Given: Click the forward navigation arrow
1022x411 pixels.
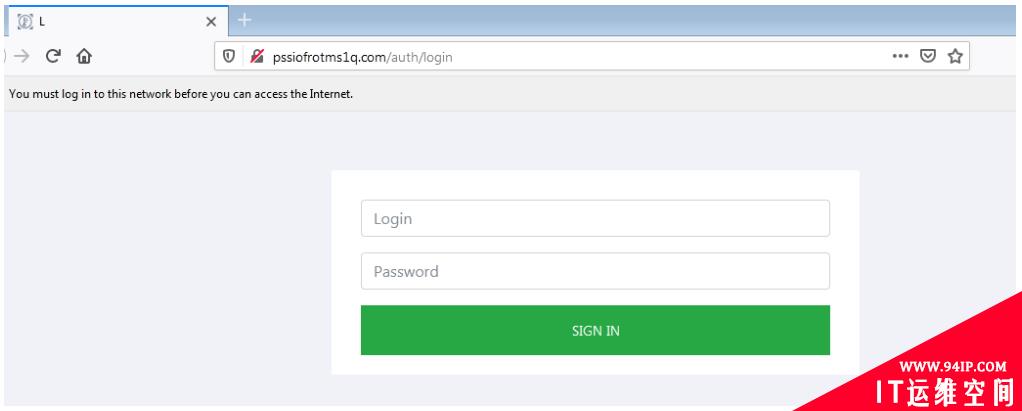Looking at the screenshot, I should [x=22, y=56].
